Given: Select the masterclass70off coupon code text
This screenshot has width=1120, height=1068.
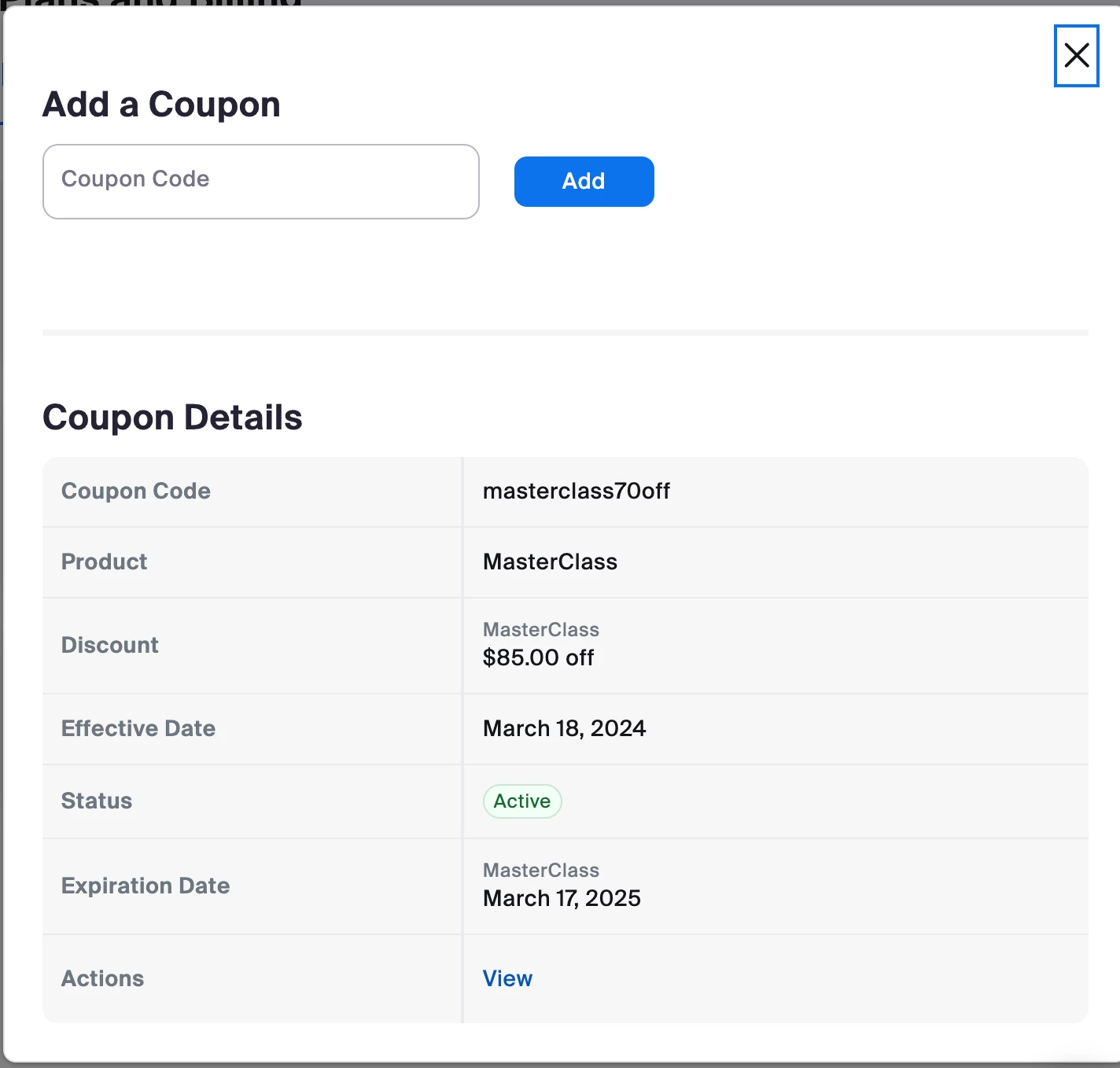Looking at the screenshot, I should [x=576, y=492].
